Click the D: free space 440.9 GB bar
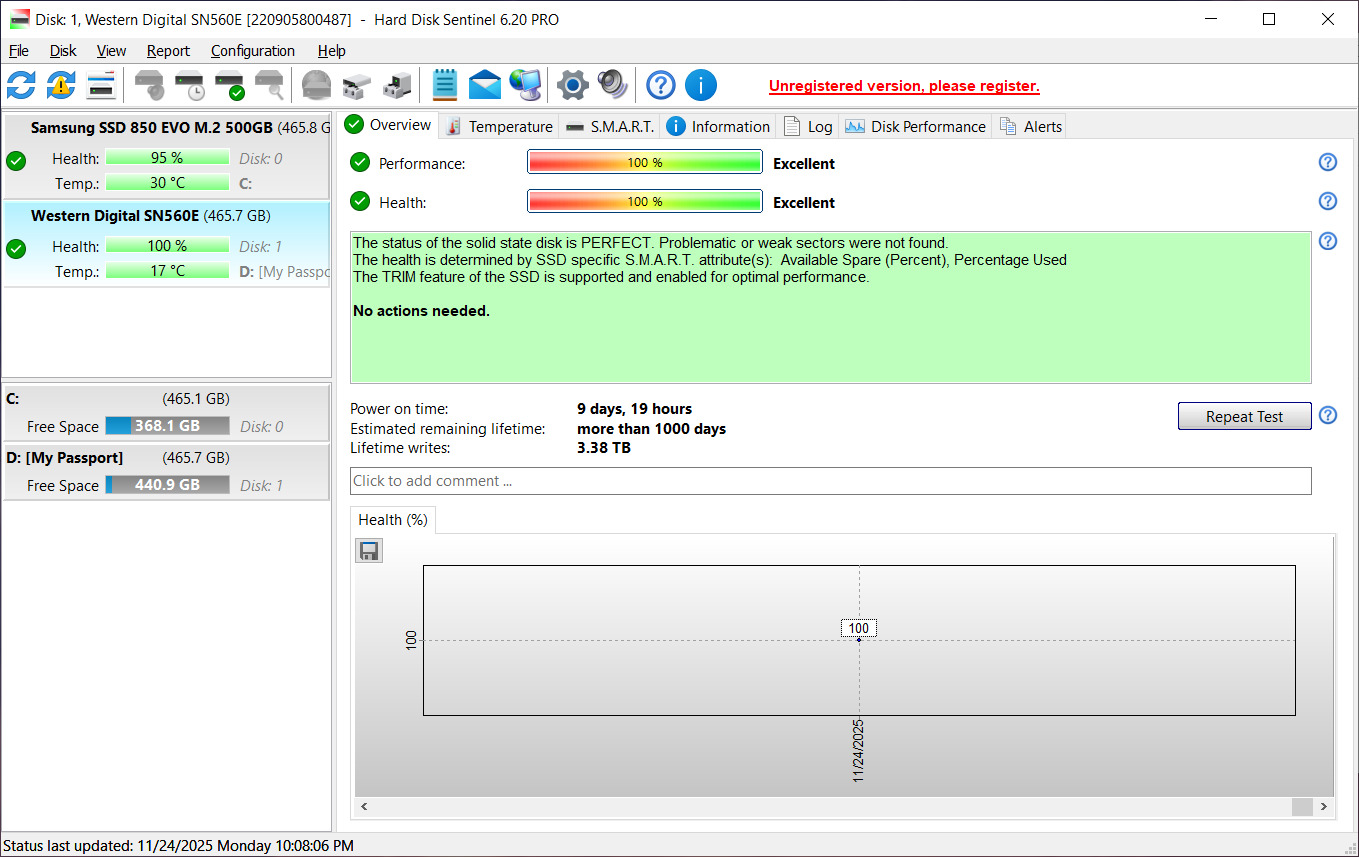 [167, 485]
